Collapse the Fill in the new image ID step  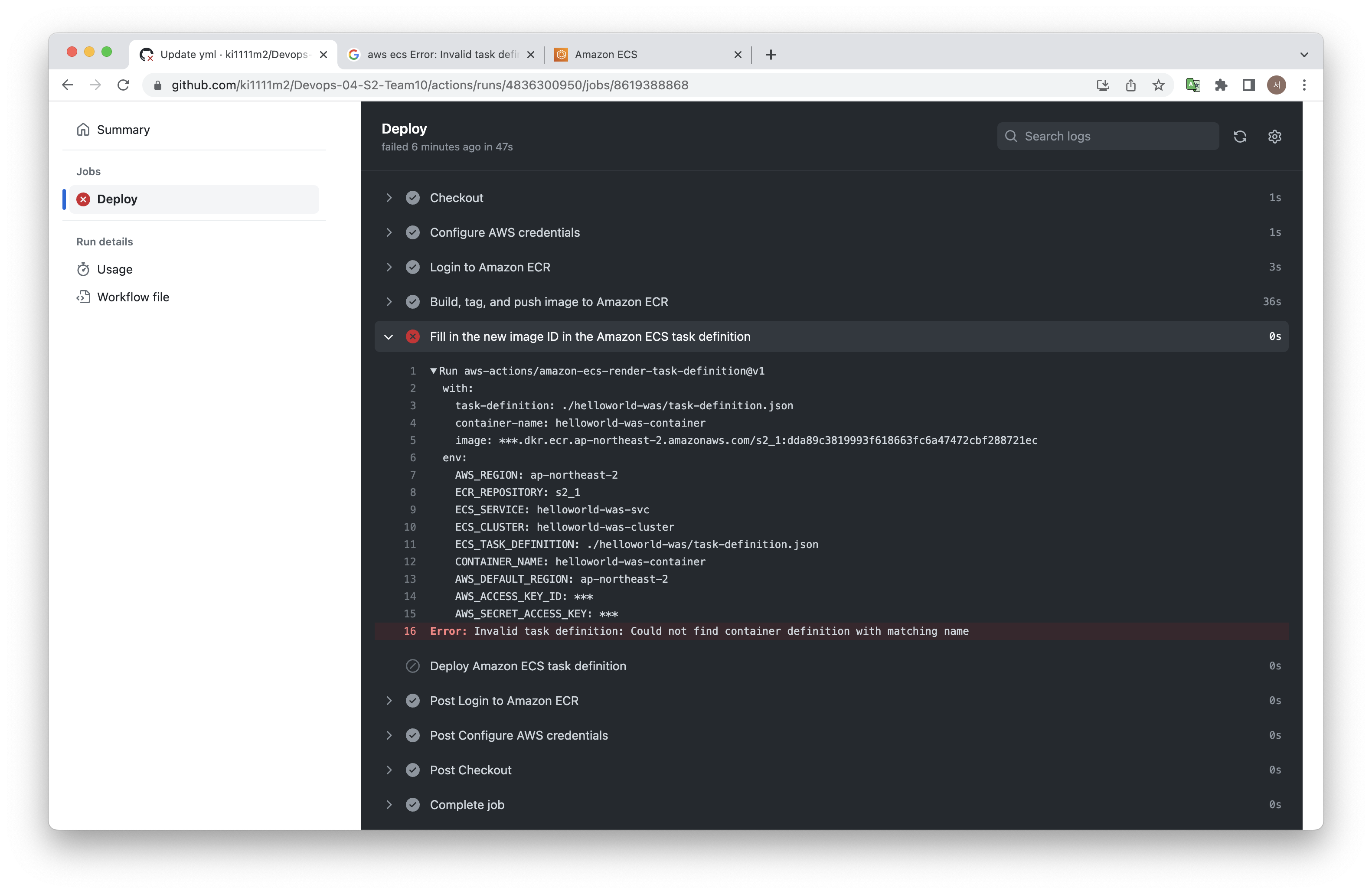click(x=389, y=336)
